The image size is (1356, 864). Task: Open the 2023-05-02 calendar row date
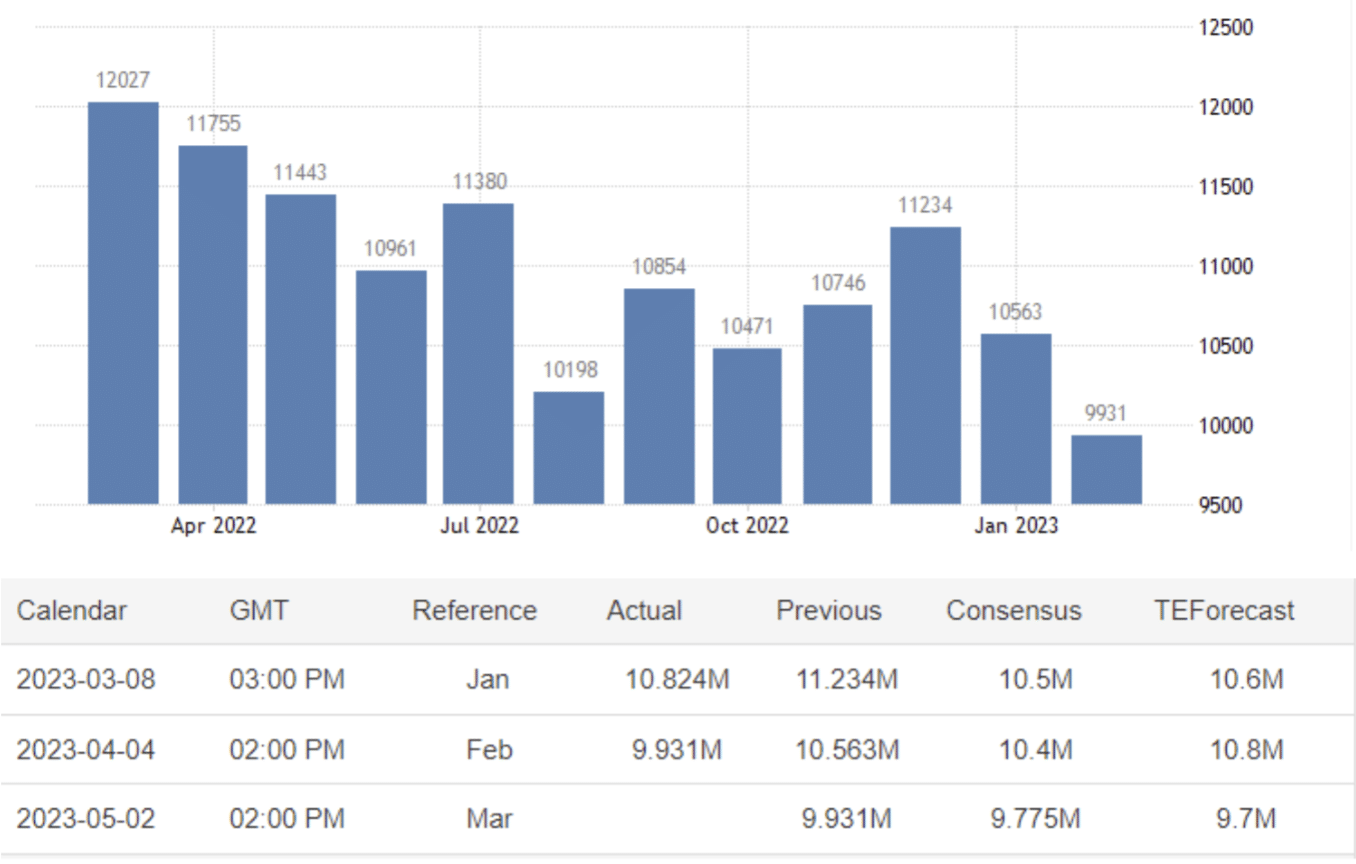(x=86, y=819)
